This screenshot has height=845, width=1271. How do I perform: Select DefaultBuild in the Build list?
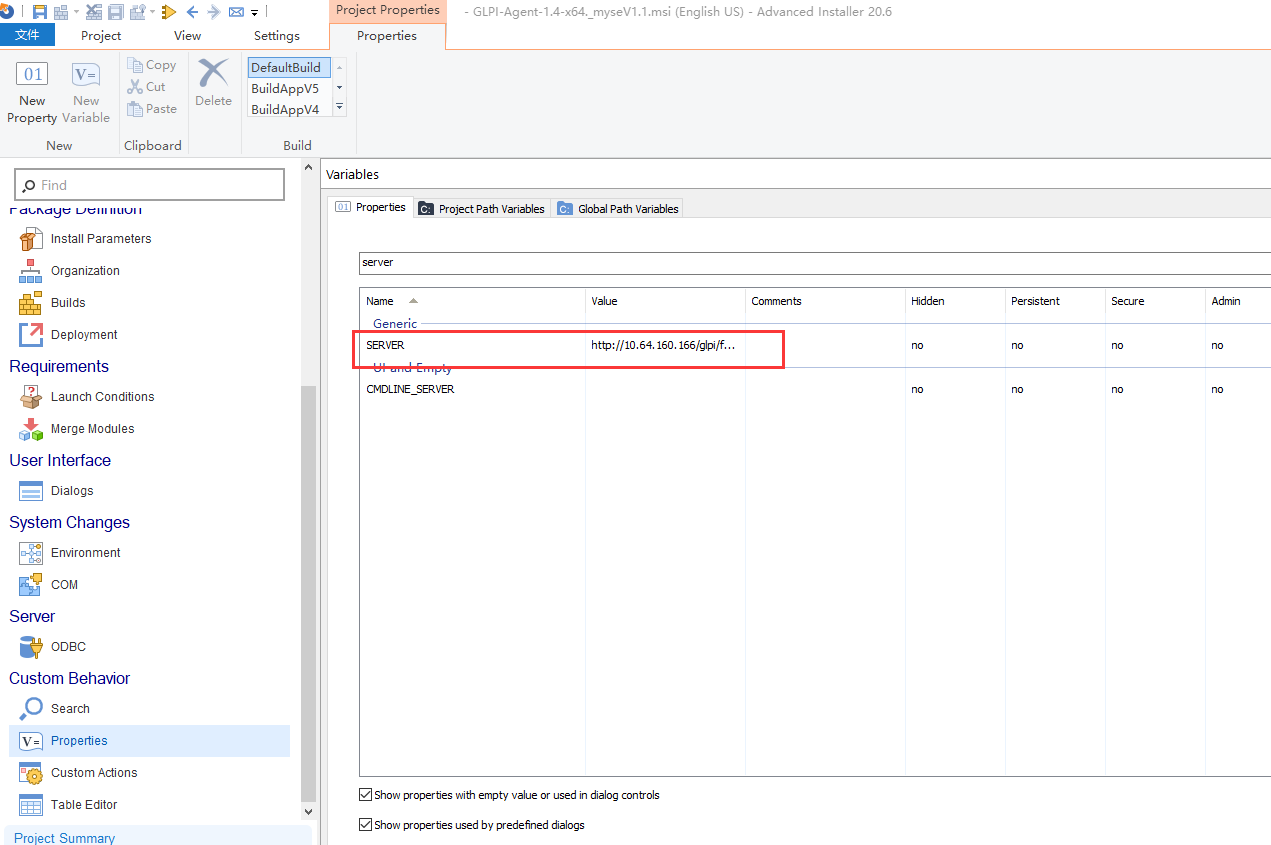tap(289, 67)
